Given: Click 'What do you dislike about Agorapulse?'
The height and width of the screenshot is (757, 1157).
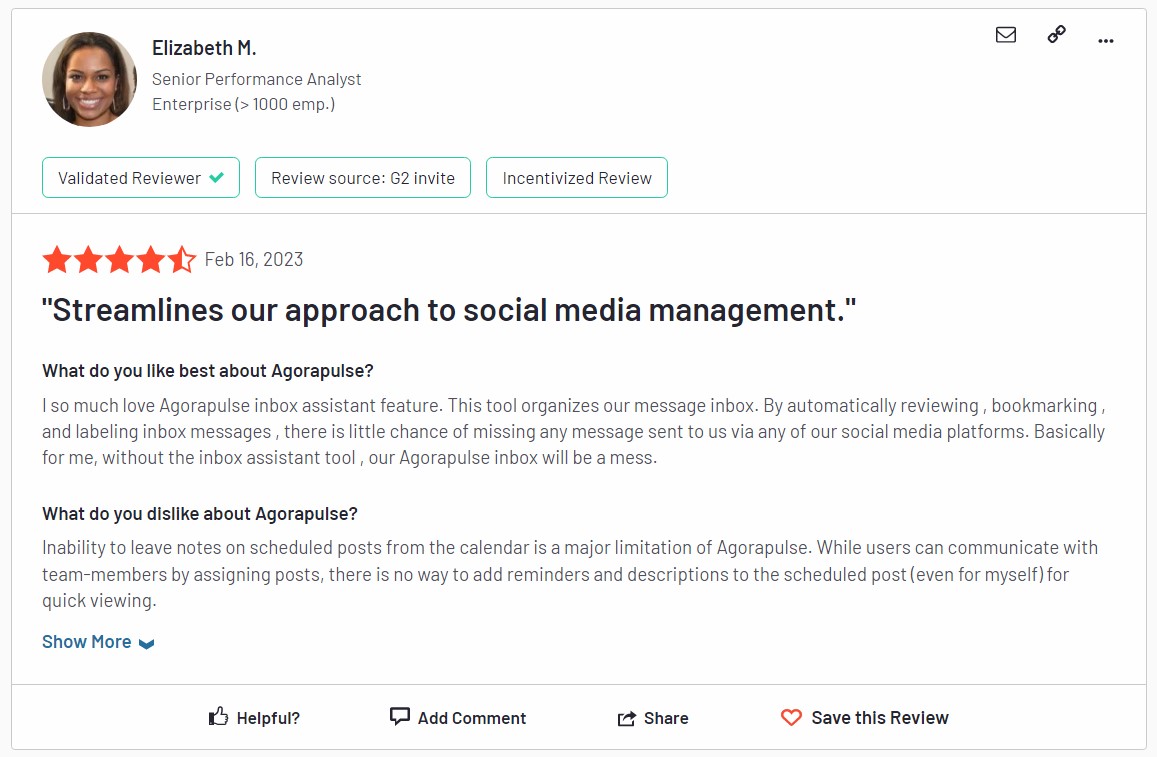Looking at the screenshot, I should (200, 514).
